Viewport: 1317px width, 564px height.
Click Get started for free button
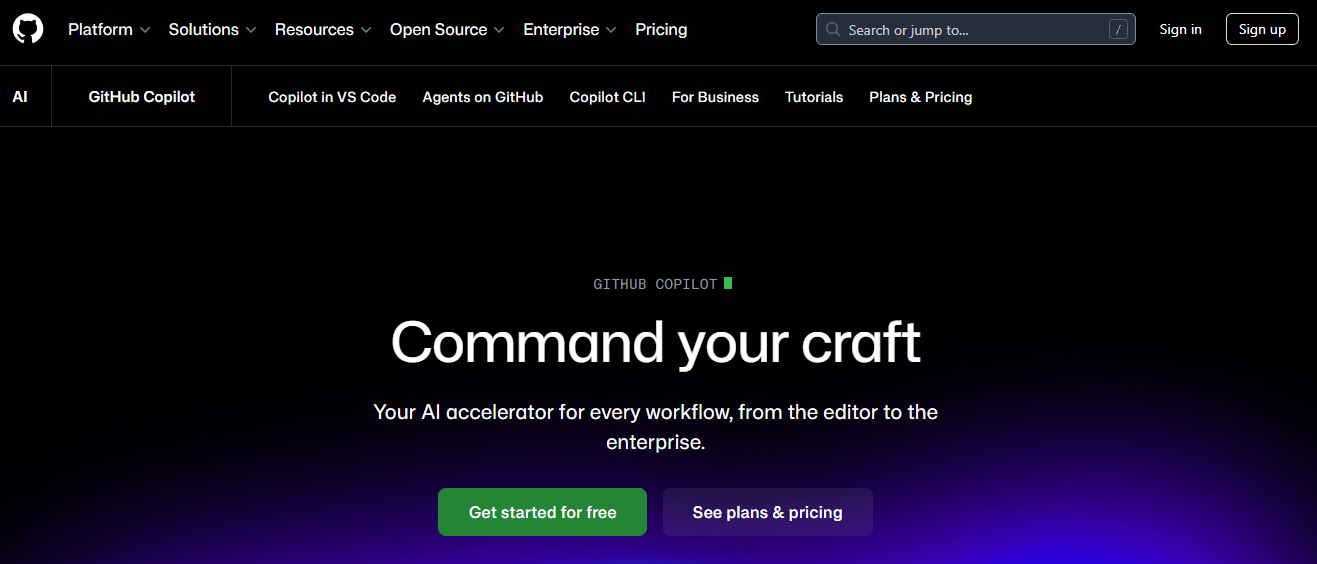(x=542, y=512)
